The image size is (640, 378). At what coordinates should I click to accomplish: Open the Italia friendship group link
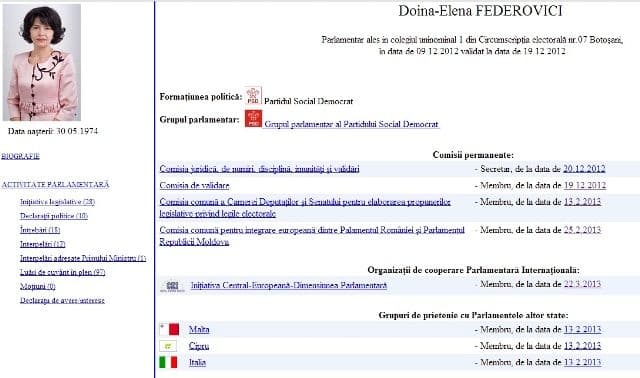pos(197,362)
